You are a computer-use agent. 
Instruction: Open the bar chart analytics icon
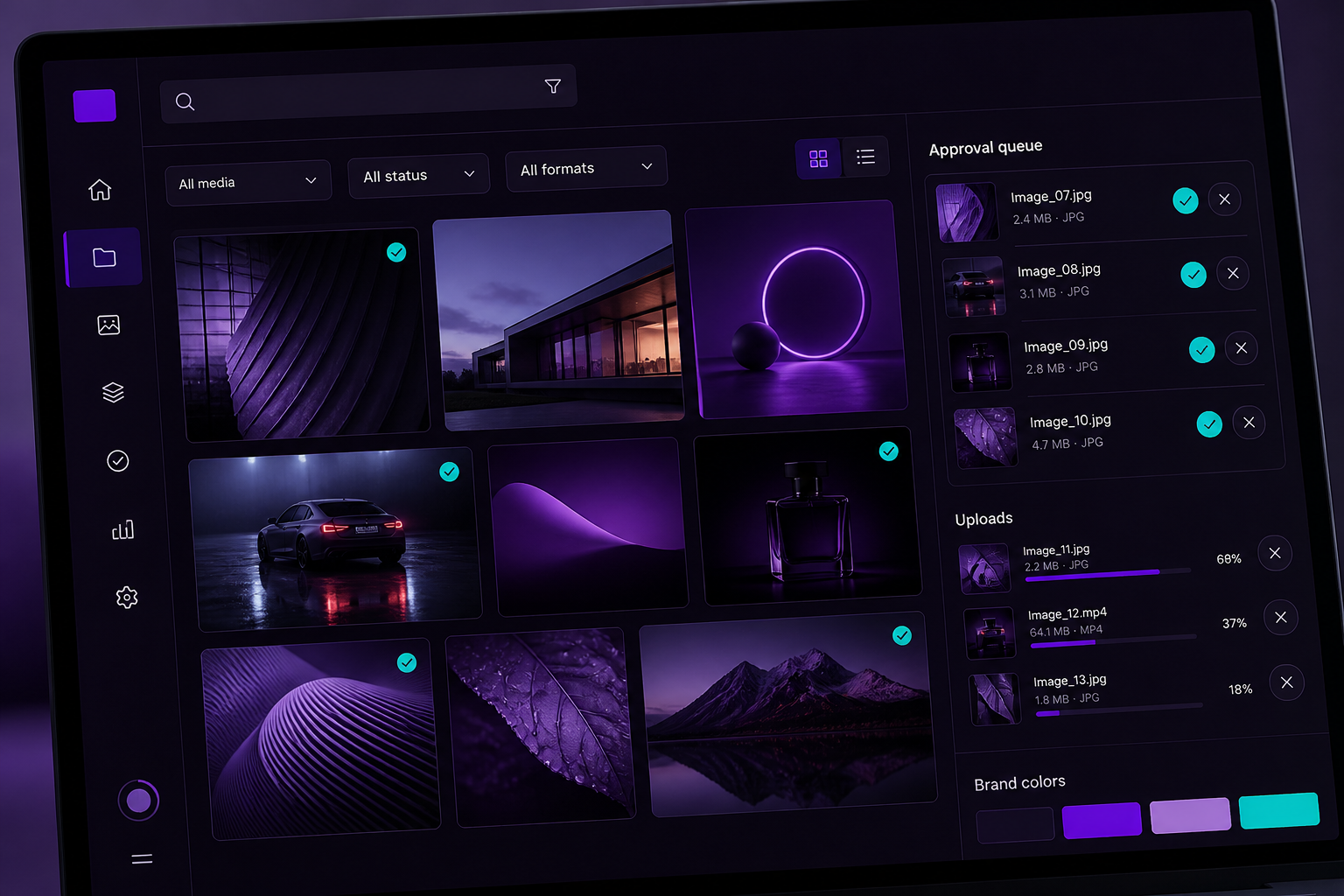coord(122,529)
